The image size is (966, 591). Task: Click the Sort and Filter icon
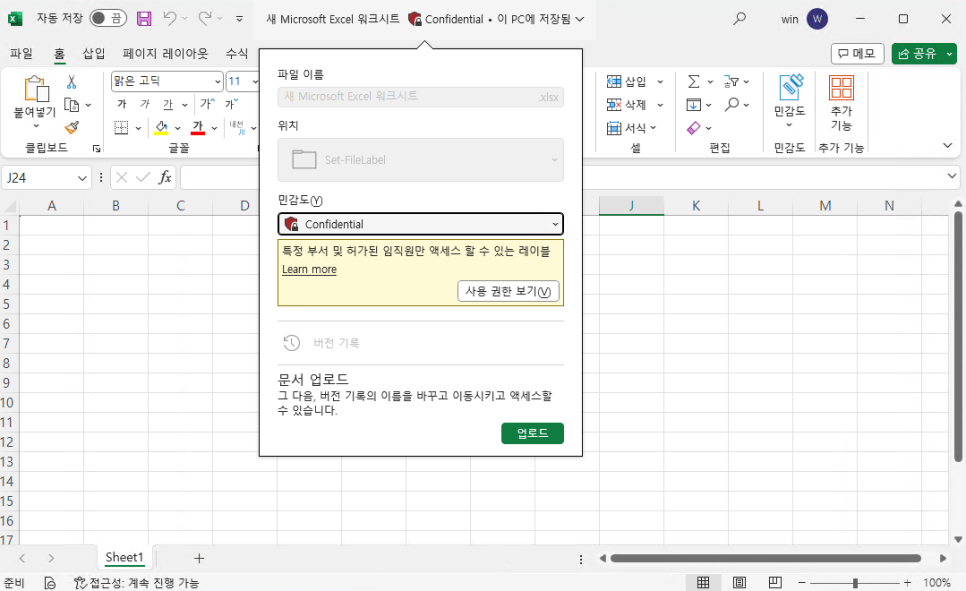point(731,81)
